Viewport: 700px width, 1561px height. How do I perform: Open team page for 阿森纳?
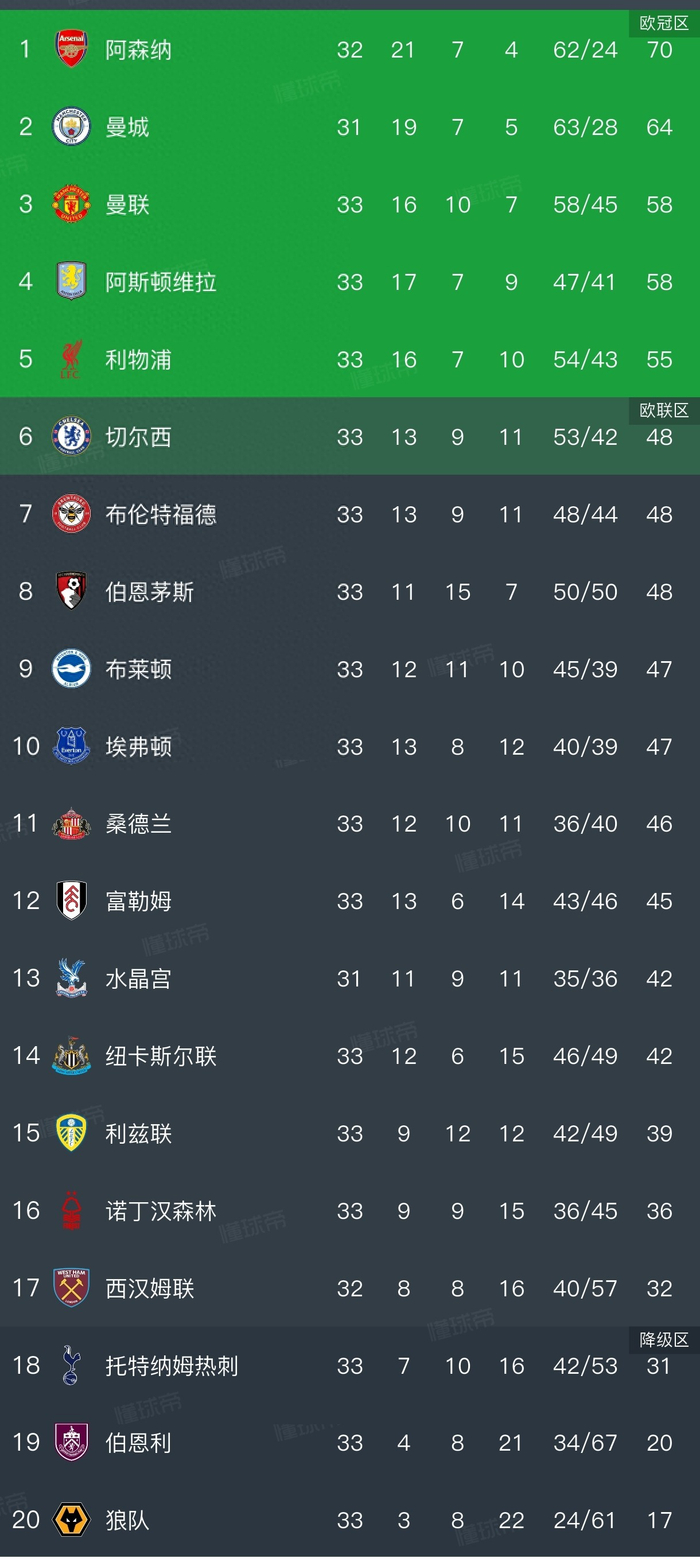click(139, 49)
